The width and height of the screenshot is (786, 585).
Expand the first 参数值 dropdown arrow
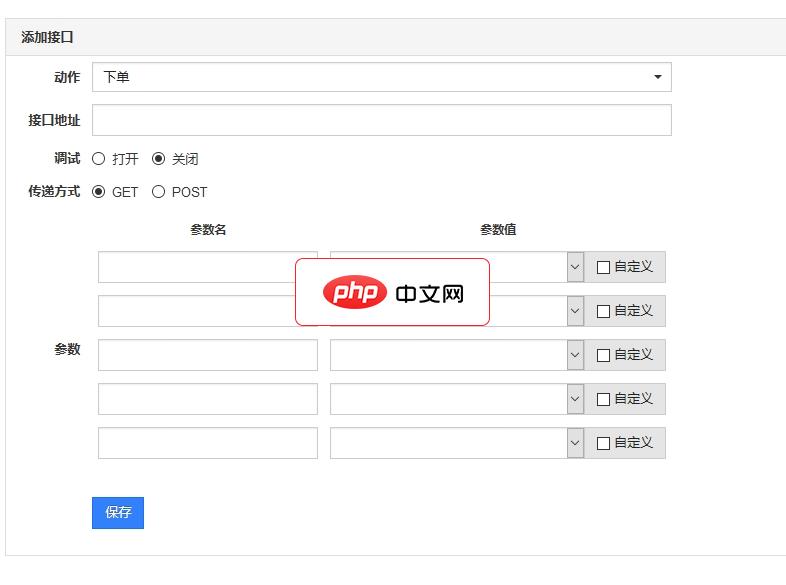click(575, 267)
